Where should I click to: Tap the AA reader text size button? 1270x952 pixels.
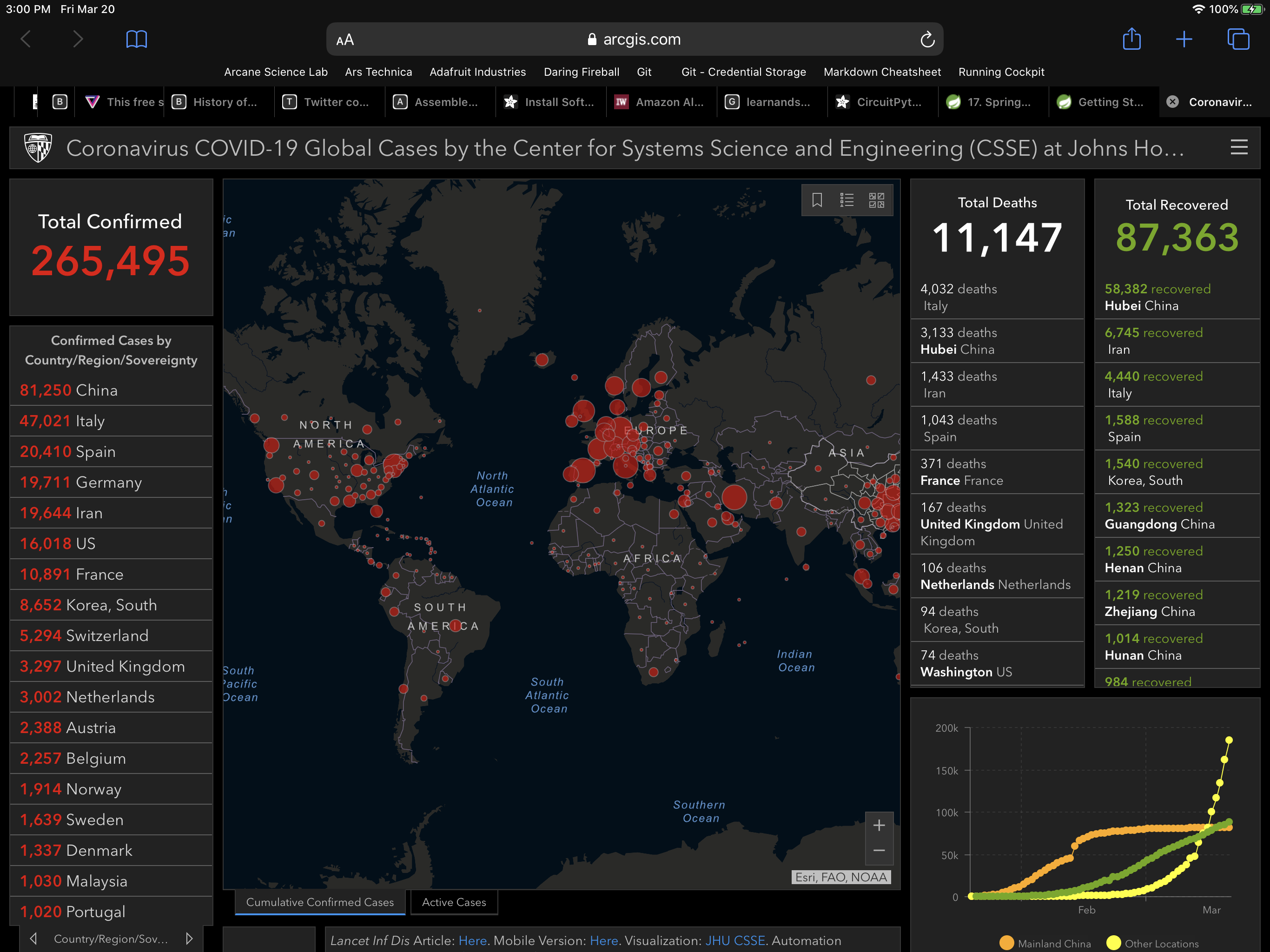345,40
